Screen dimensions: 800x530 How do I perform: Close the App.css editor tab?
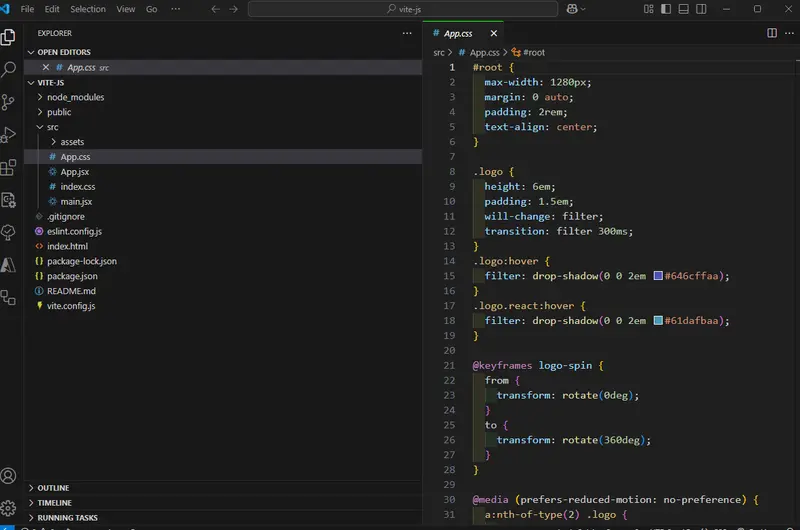495,33
